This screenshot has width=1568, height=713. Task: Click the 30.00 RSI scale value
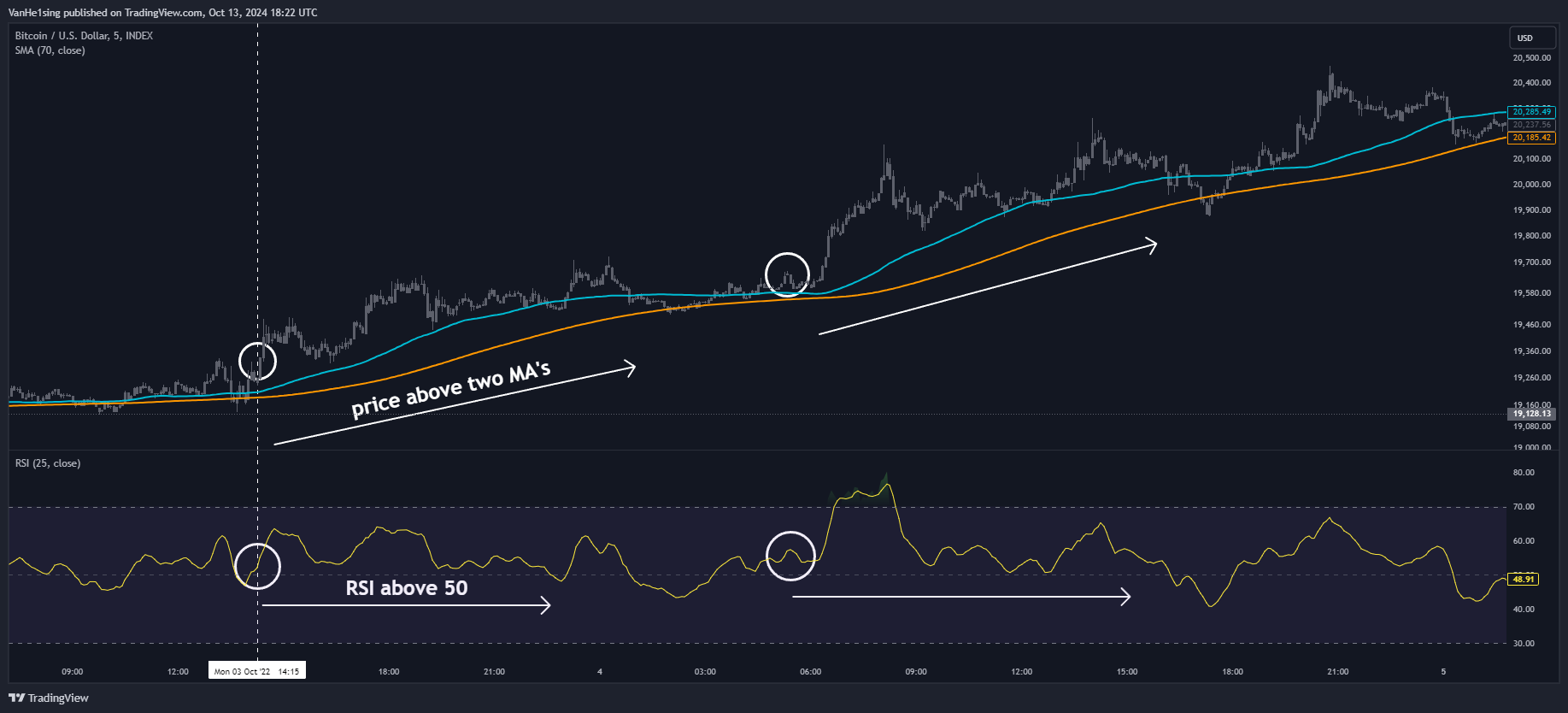tap(1524, 644)
